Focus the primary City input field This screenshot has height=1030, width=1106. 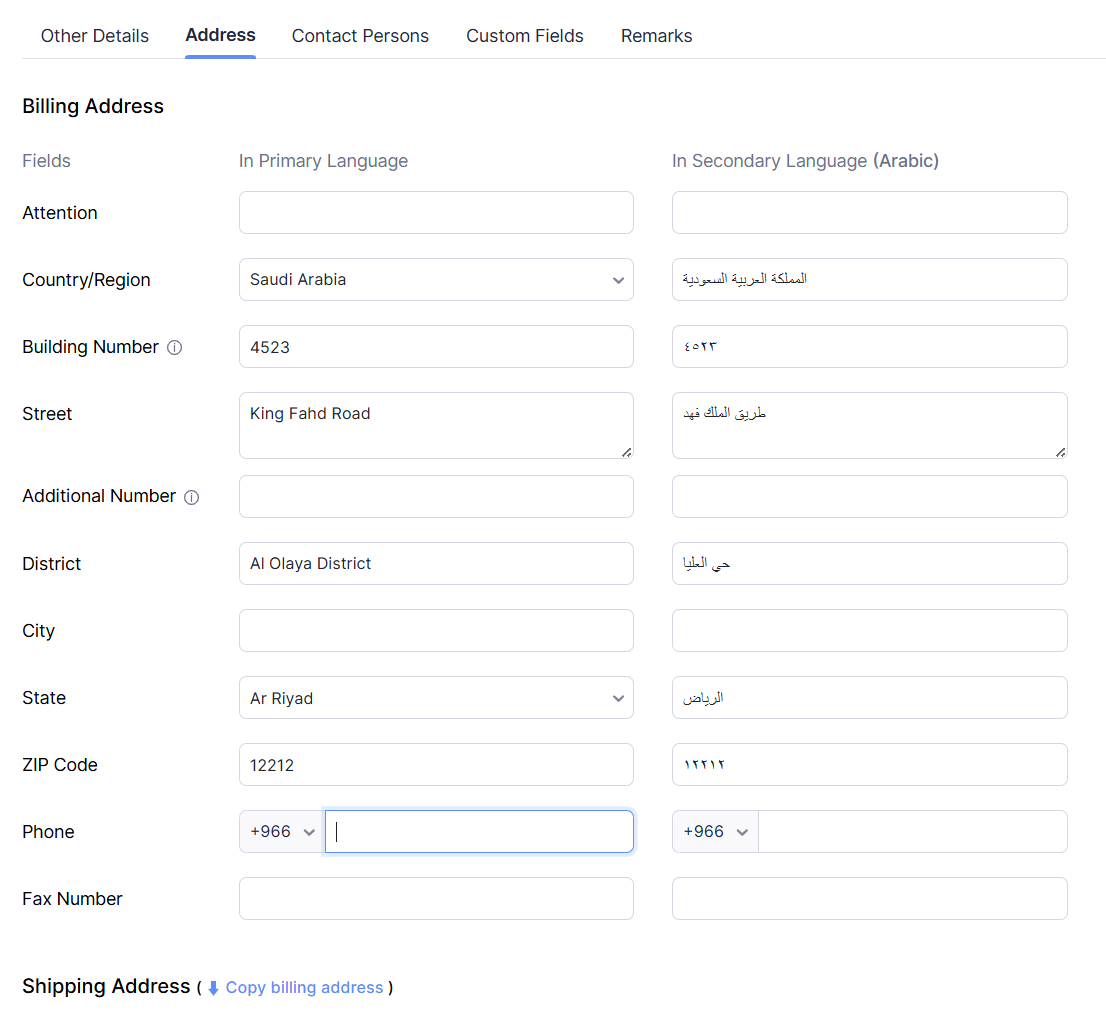[x=436, y=631]
